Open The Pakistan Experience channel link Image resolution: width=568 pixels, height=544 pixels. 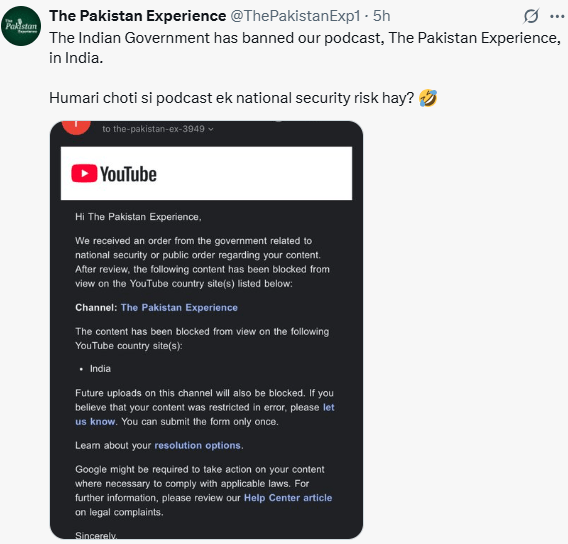pyautogui.click(x=179, y=307)
